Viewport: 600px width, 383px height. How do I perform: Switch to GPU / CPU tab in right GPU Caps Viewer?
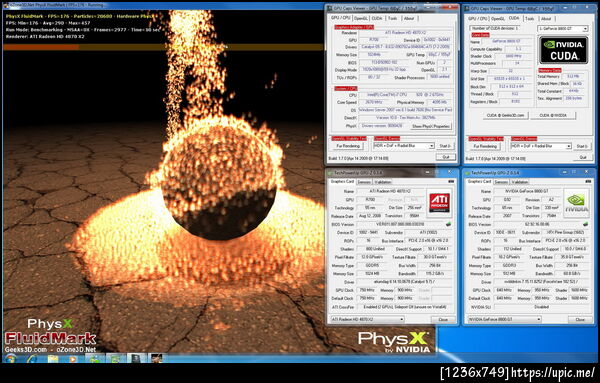point(478,18)
